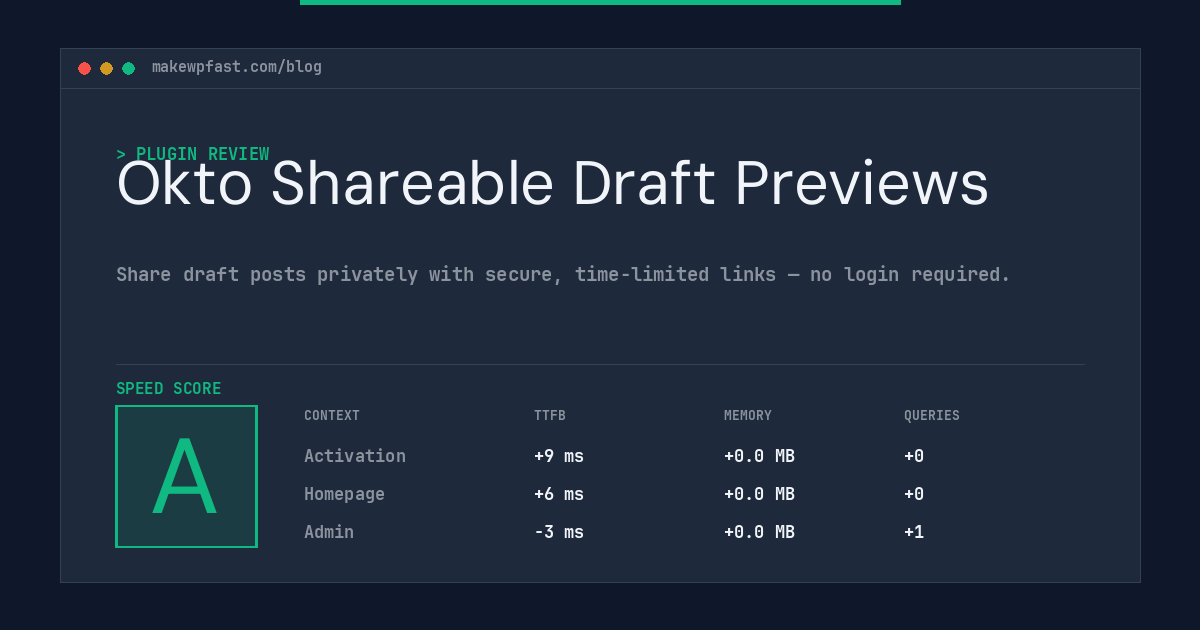1200x630 pixels.
Task: Click the Admin row '+1' queries value
Action: (914, 532)
